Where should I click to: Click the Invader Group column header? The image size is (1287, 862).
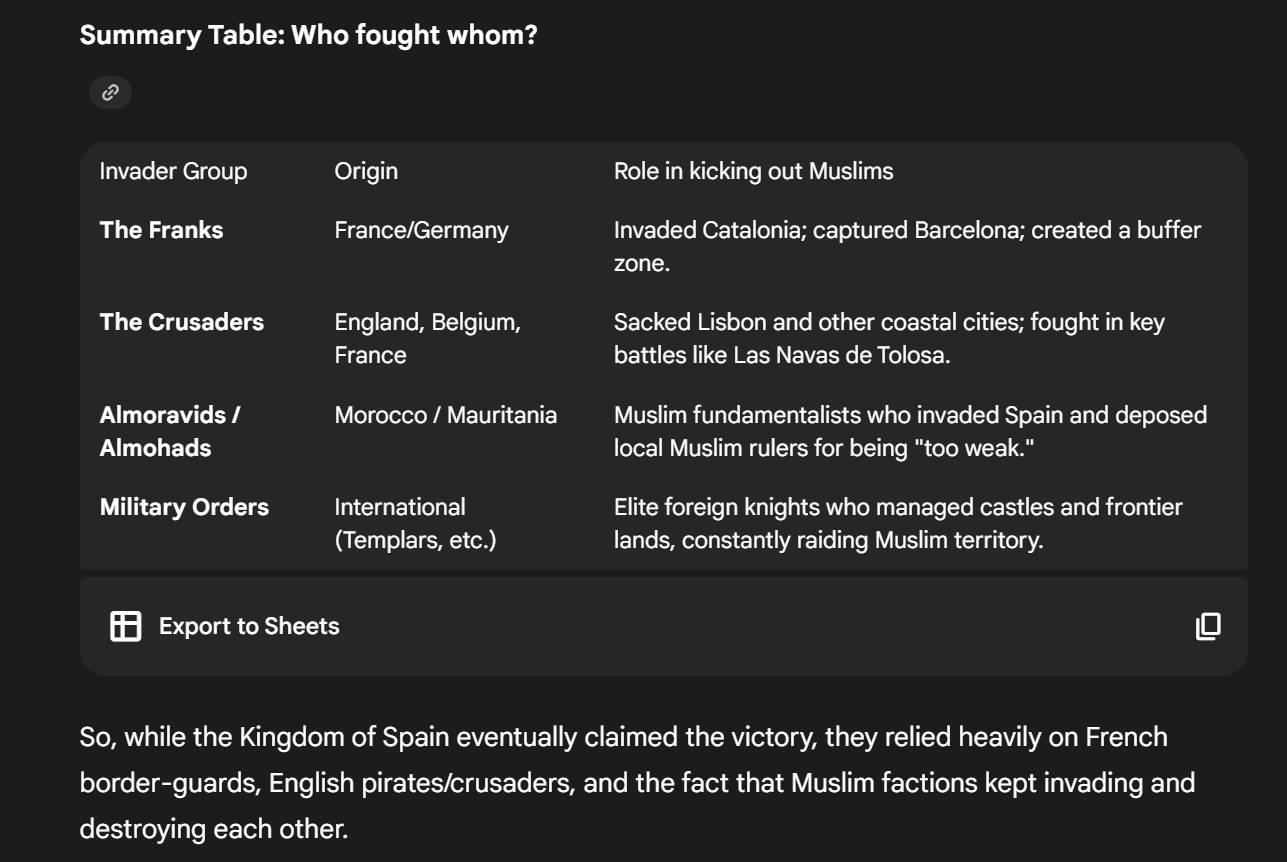[x=173, y=171]
